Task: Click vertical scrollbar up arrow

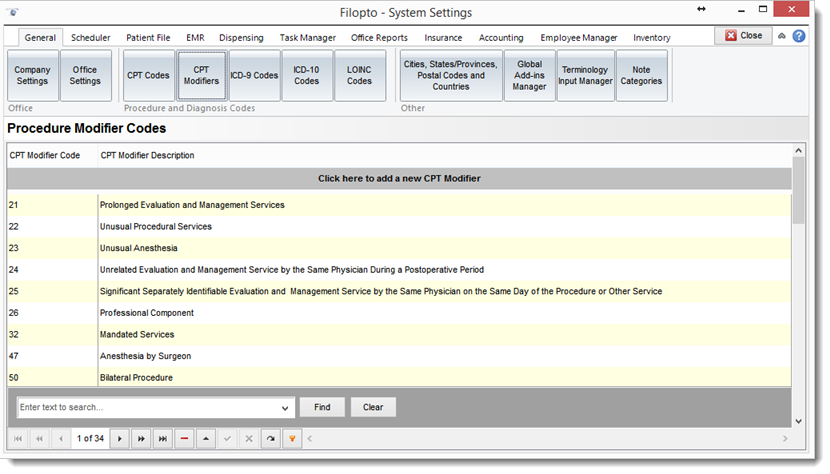Action: coord(798,150)
